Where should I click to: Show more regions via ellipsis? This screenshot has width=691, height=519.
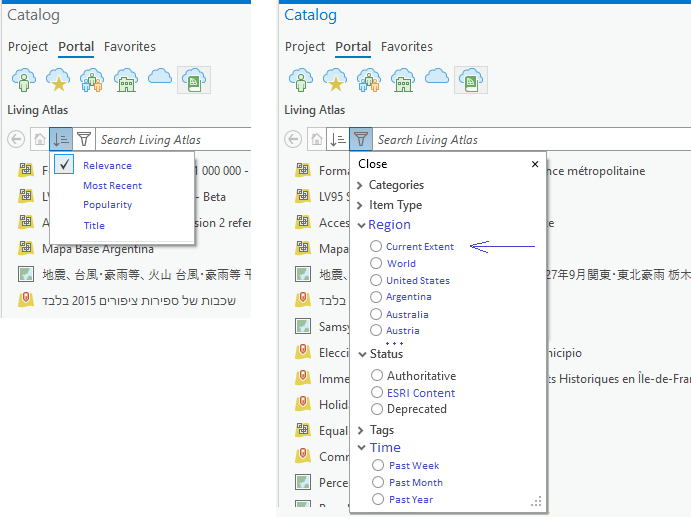[394, 343]
